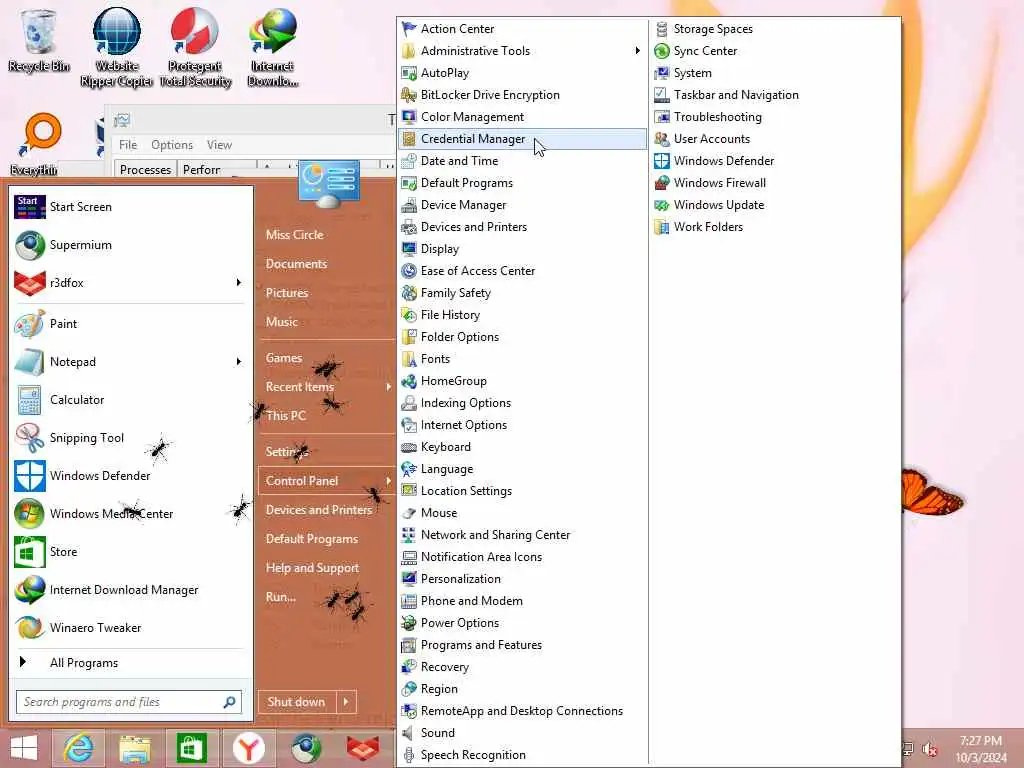The image size is (1024, 768).
Task: Launch Paint from the Start menu icon
Action: (29, 324)
